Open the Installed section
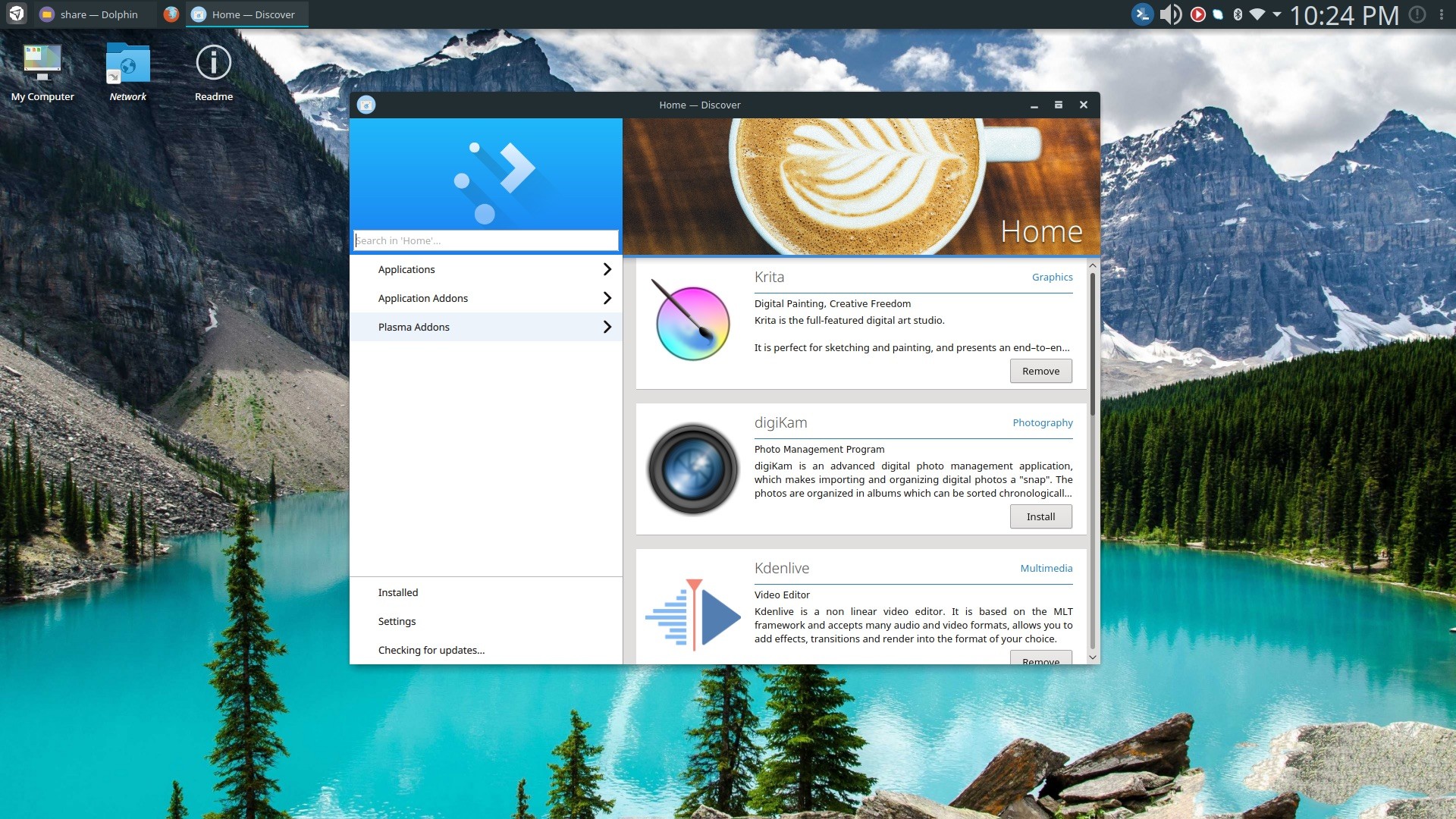Screen dimensions: 1456x819 398,592
